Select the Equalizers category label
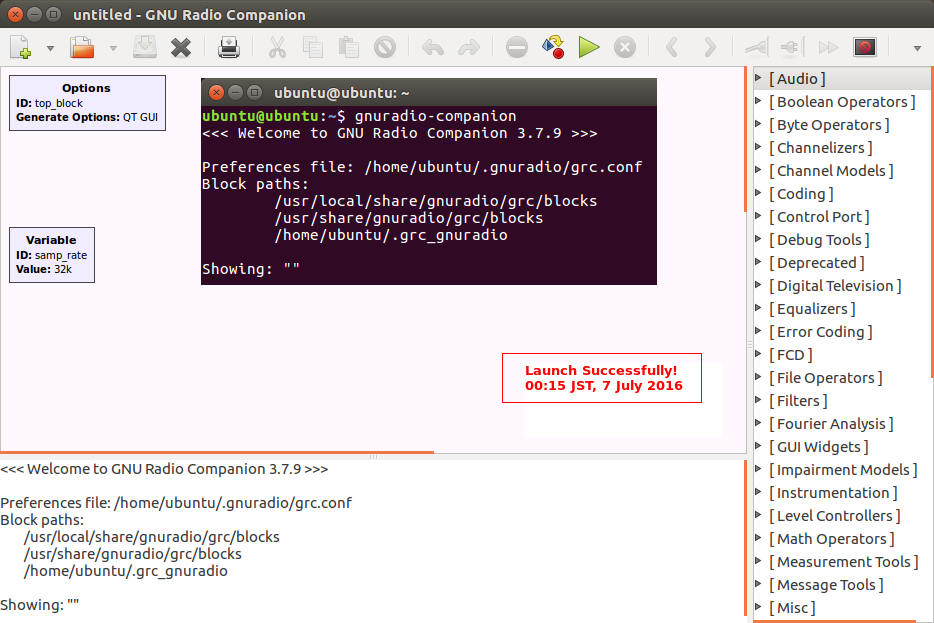Screen dimensions: 934x623 [x=812, y=309]
